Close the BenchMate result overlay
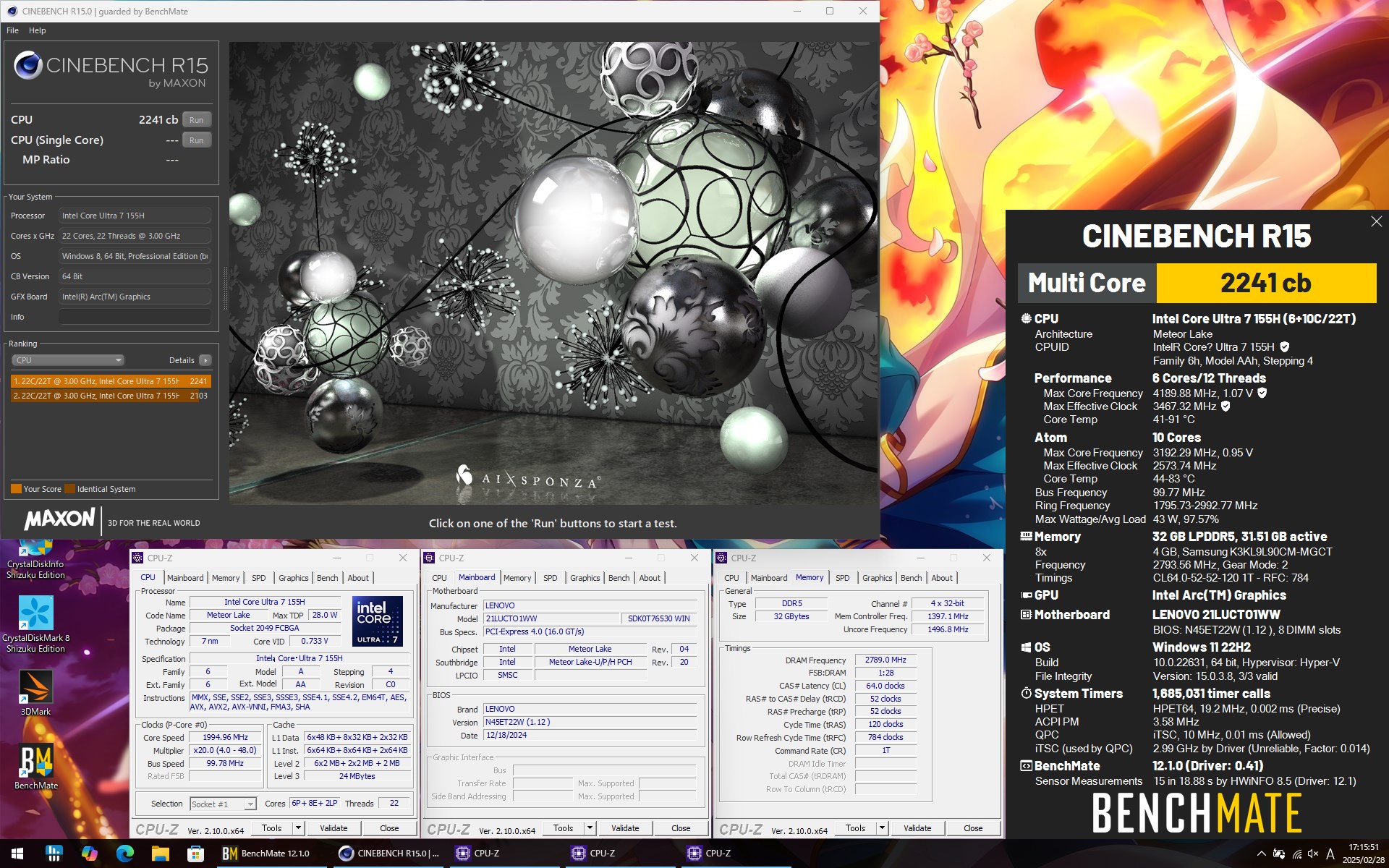Viewport: 1389px width, 868px height. tap(1376, 222)
